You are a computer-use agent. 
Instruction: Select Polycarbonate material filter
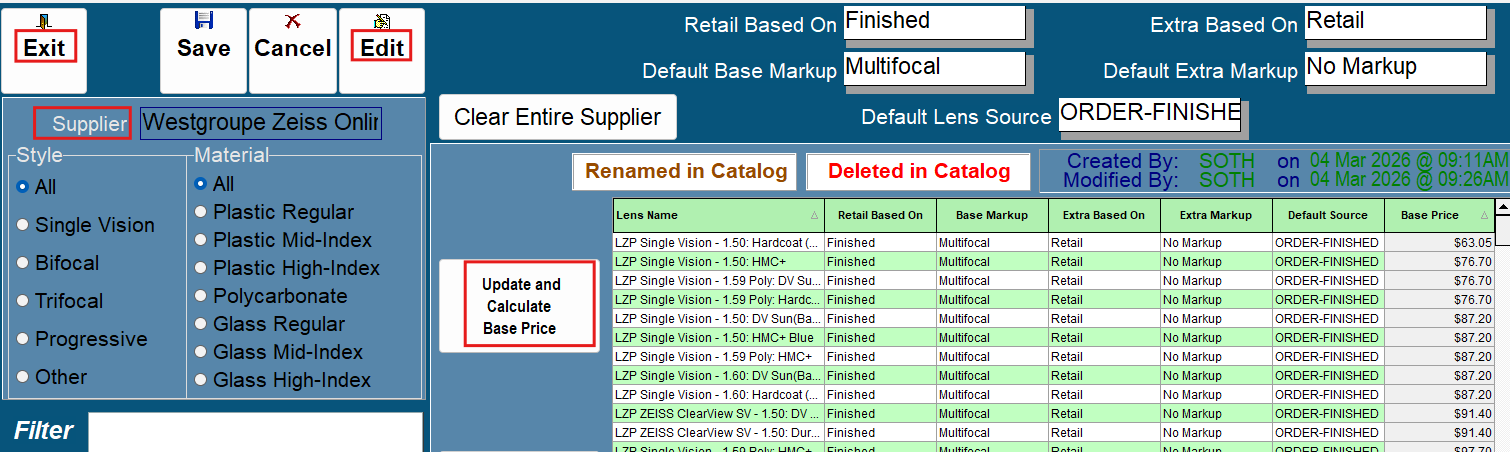point(200,296)
